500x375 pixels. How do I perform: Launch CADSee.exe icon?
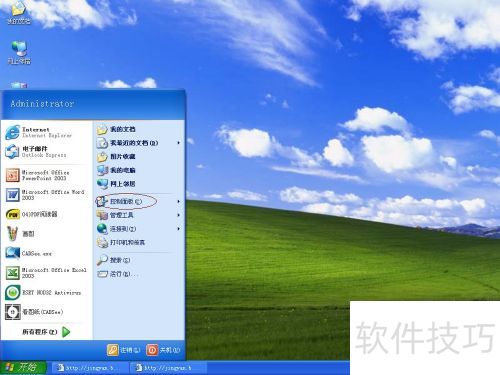12,253
